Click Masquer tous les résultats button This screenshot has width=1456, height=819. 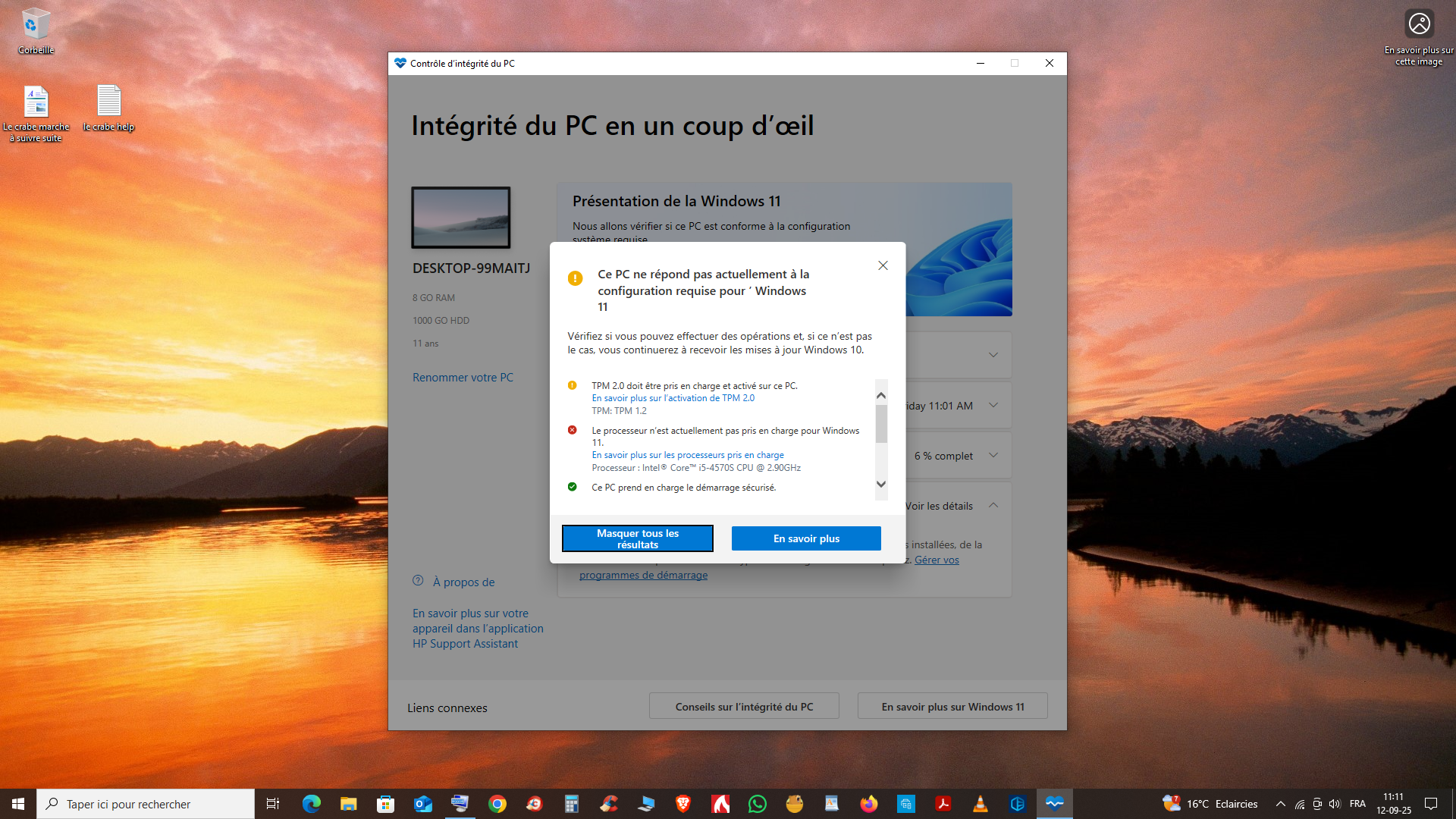(637, 538)
